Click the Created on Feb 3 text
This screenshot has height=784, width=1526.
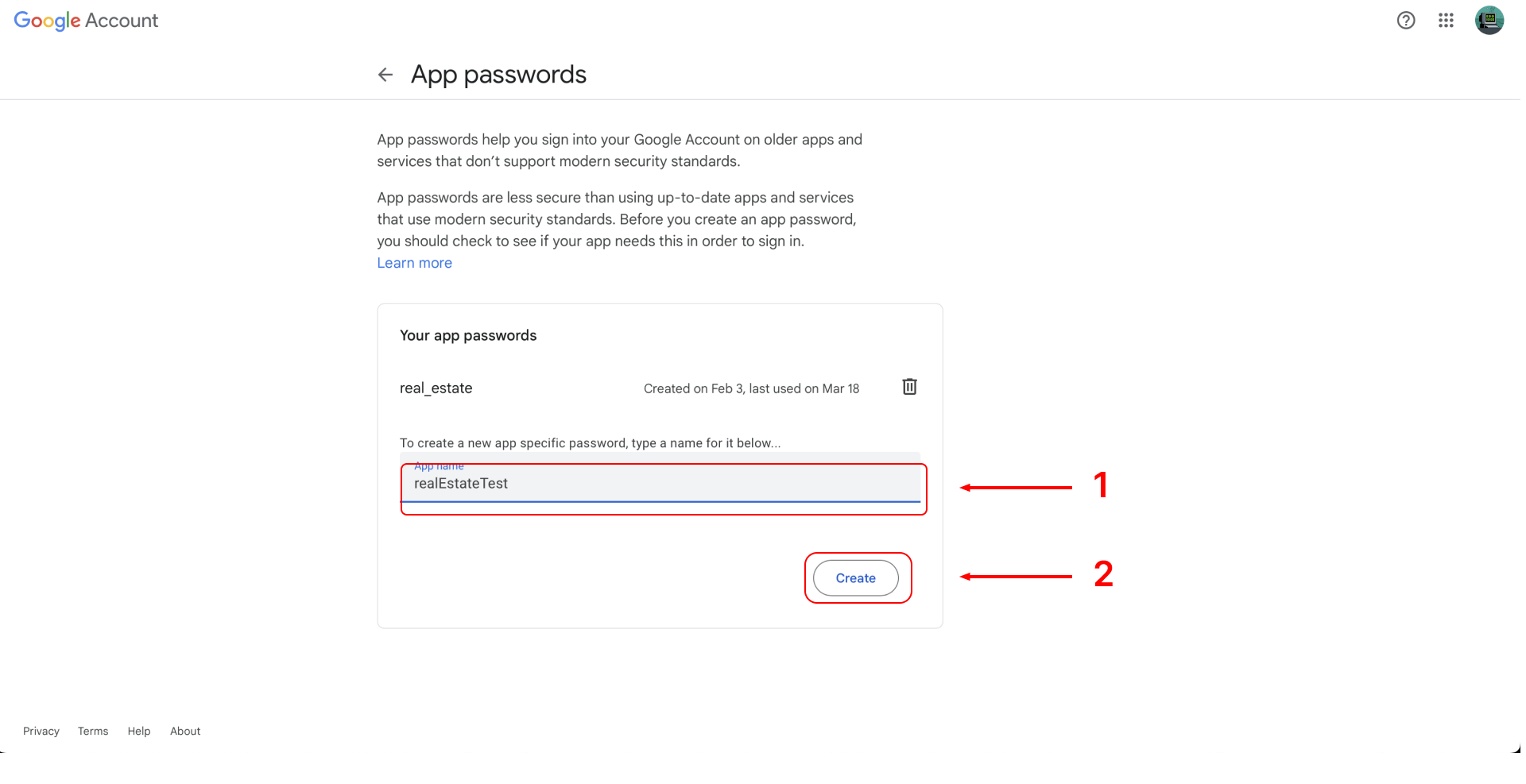click(x=751, y=388)
